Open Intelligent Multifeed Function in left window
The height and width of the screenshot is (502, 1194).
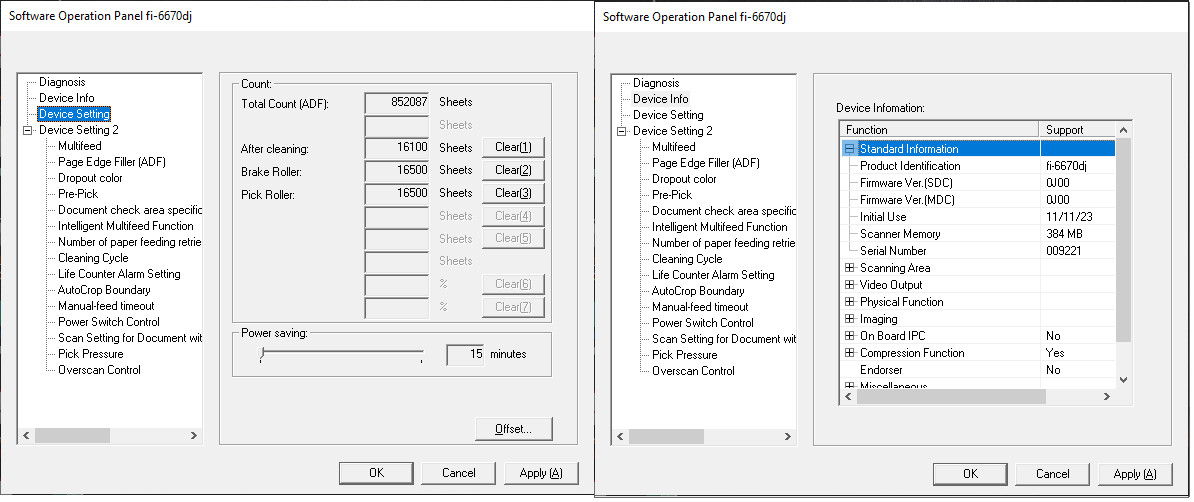[126, 226]
